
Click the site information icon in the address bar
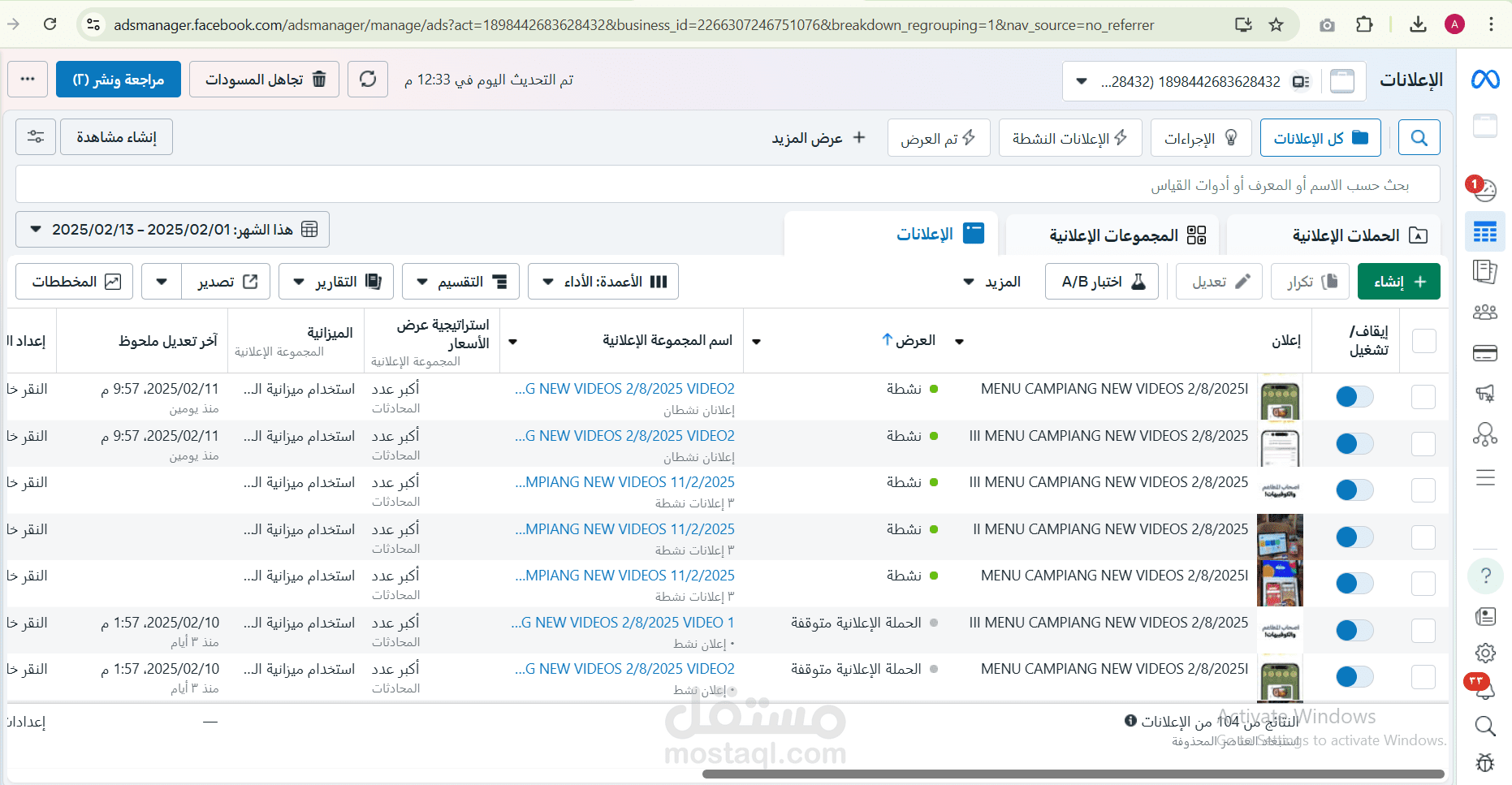[x=93, y=24]
